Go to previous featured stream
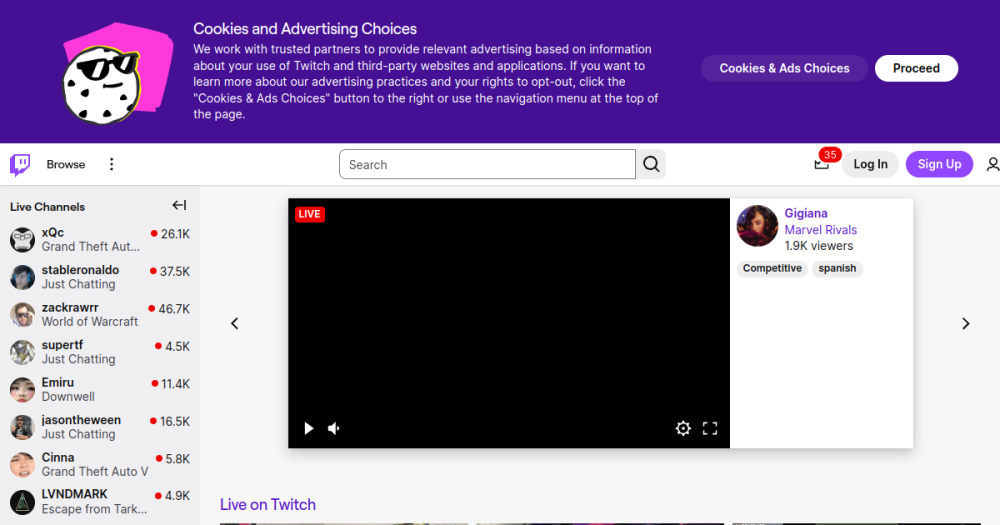1000x525 pixels. coord(235,323)
